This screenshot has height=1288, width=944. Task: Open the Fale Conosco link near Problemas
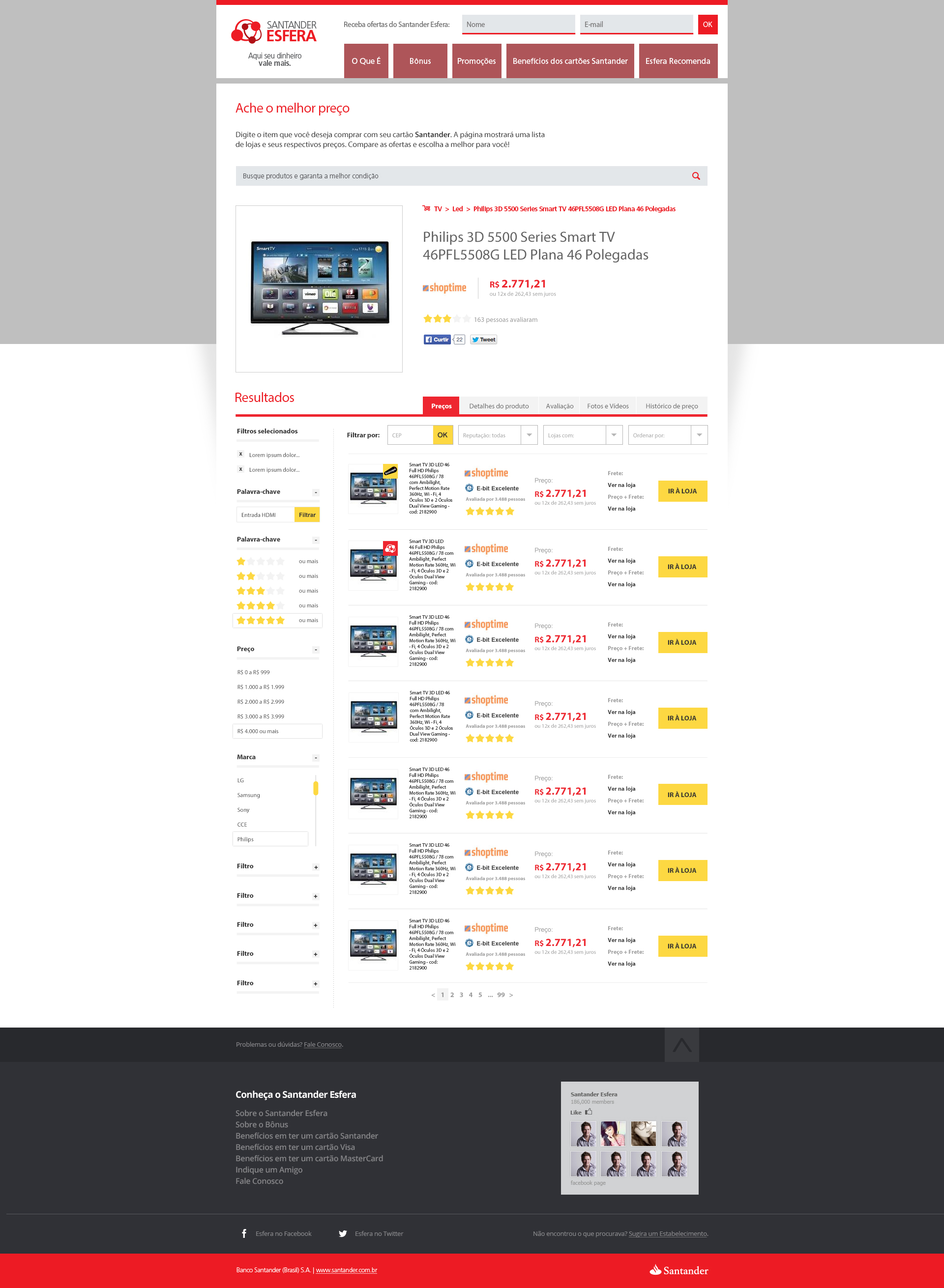pyautogui.click(x=322, y=1045)
